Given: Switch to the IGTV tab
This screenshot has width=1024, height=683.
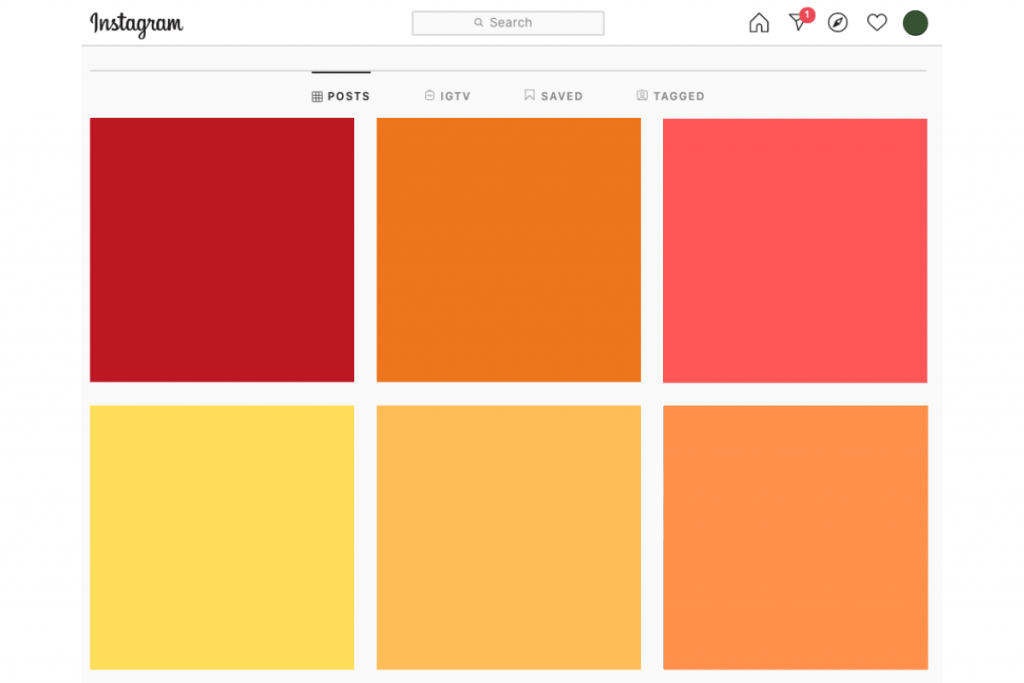Looking at the screenshot, I should click(x=447, y=96).
